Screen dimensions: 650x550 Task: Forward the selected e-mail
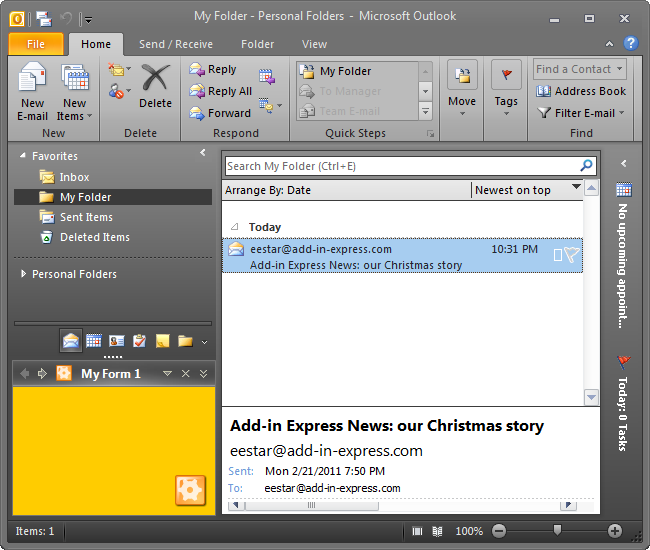point(220,113)
